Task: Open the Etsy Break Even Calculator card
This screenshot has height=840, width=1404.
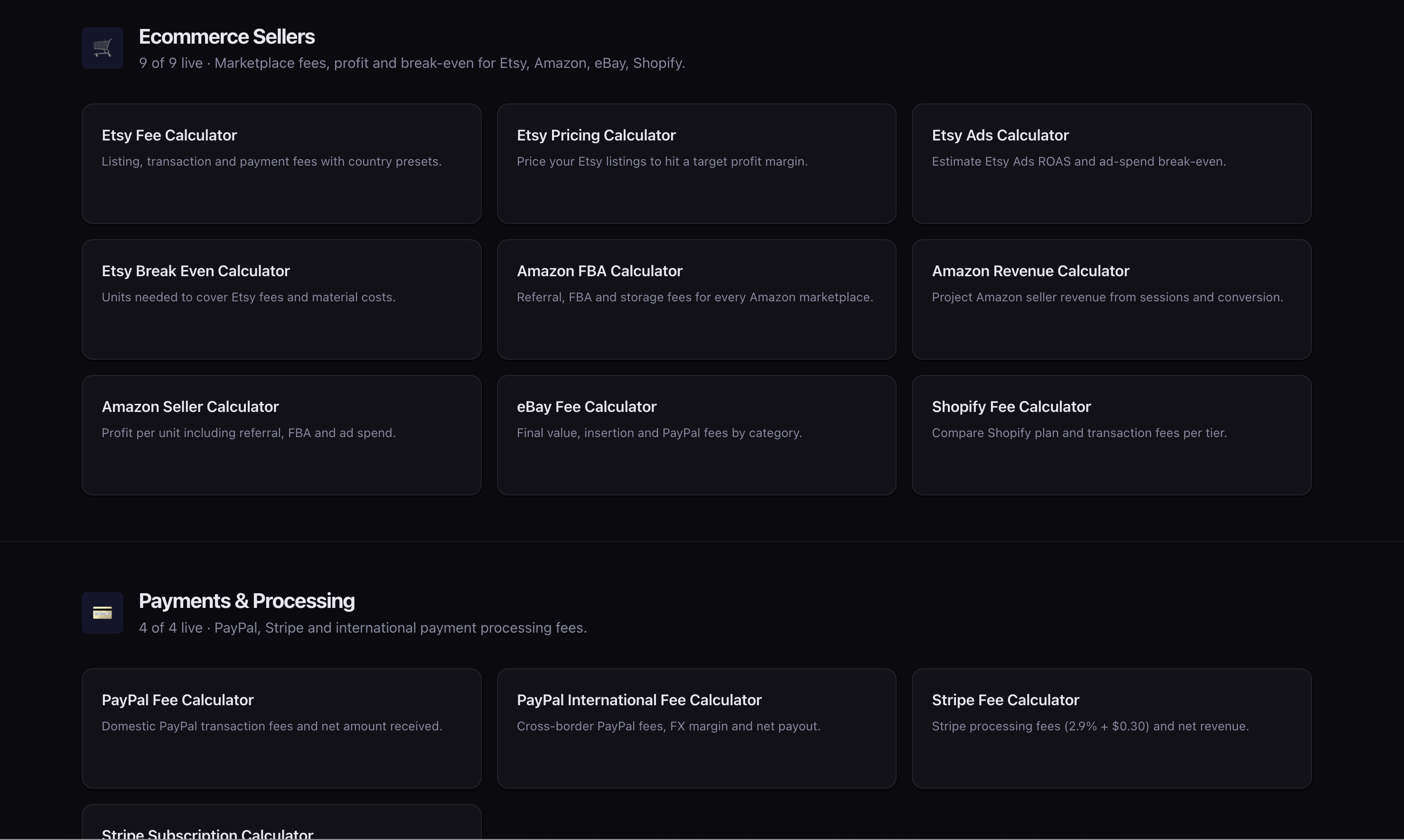Action: 281,299
